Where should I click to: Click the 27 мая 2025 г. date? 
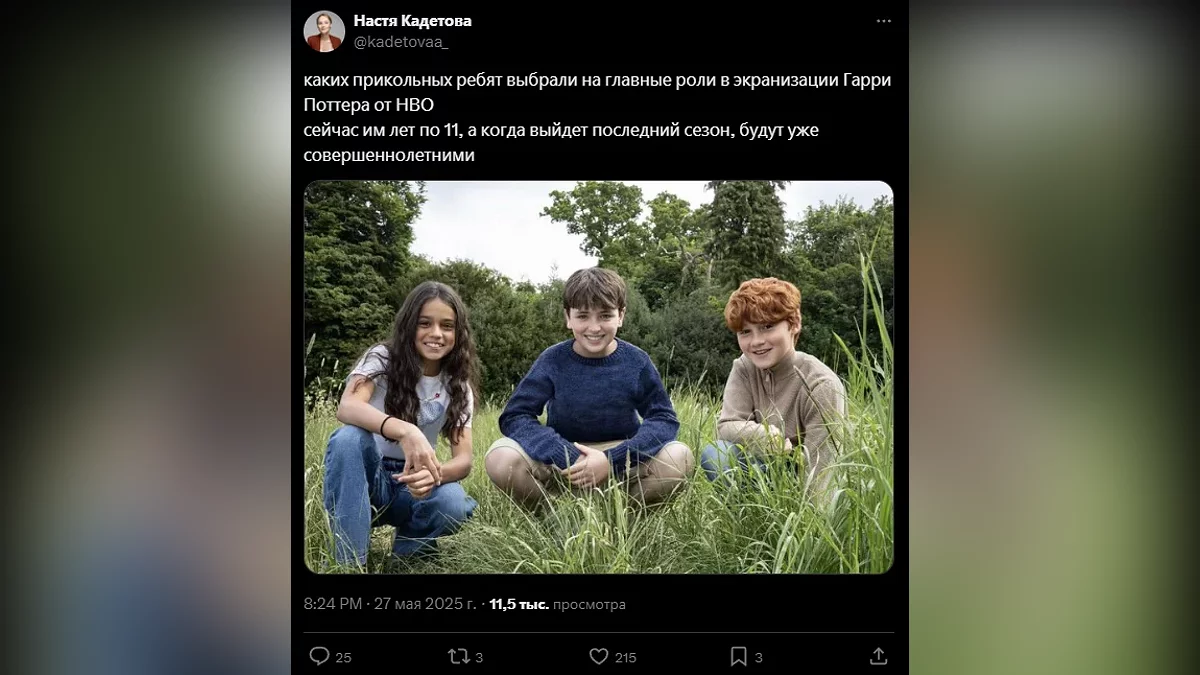click(x=425, y=604)
